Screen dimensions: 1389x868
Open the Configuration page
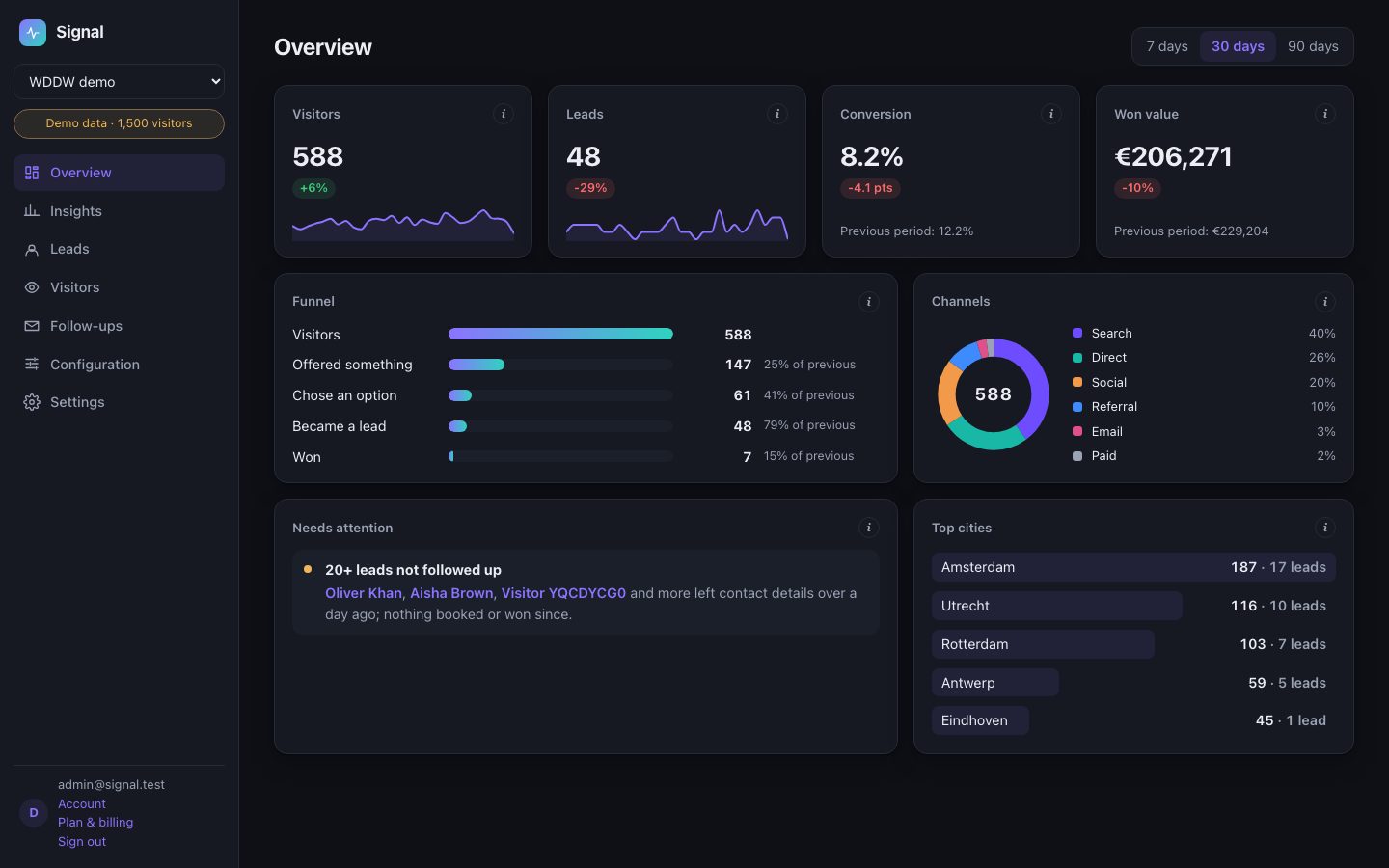(x=119, y=365)
